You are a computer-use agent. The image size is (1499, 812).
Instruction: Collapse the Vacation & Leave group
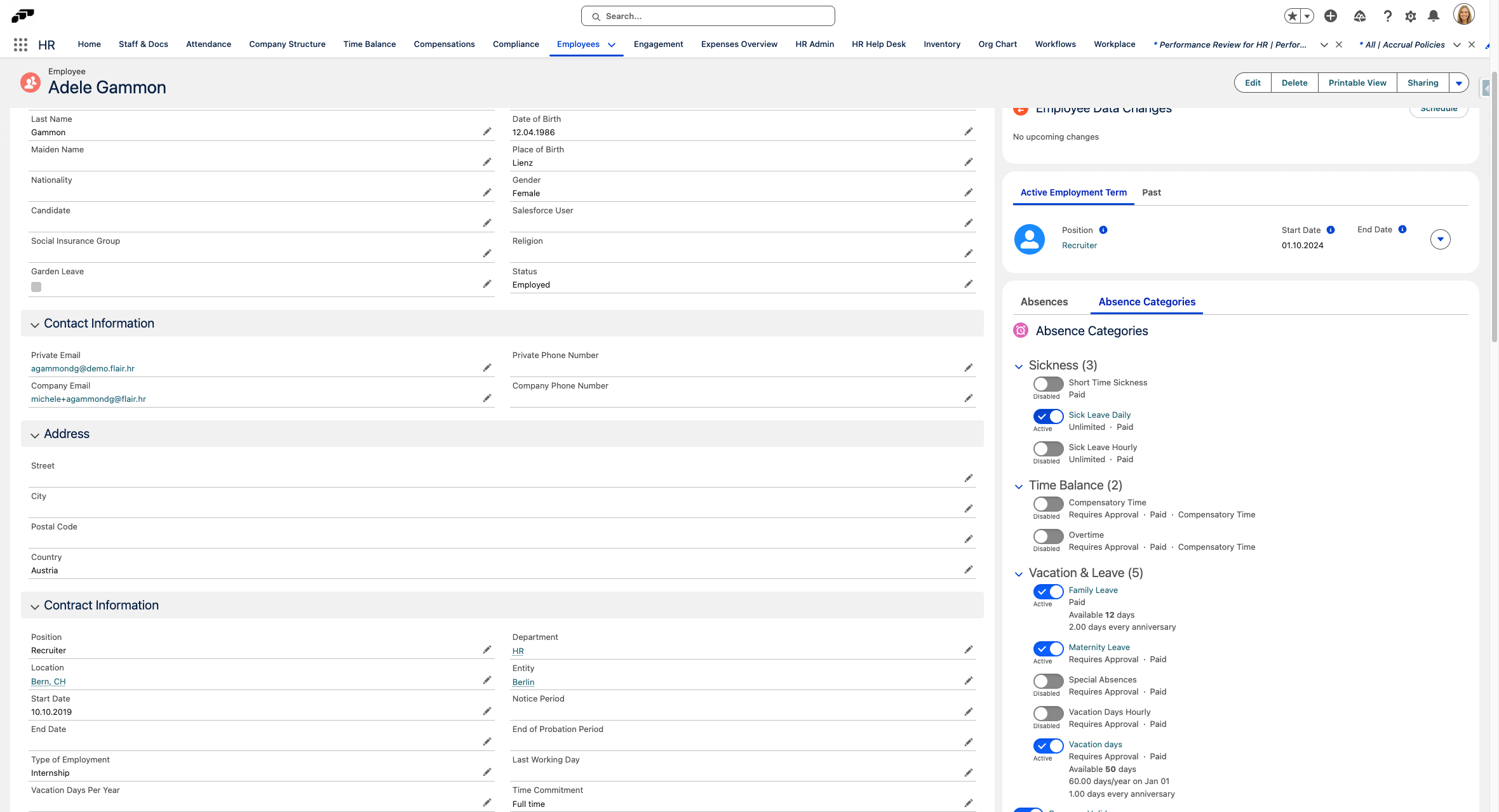pyautogui.click(x=1019, y=574)
